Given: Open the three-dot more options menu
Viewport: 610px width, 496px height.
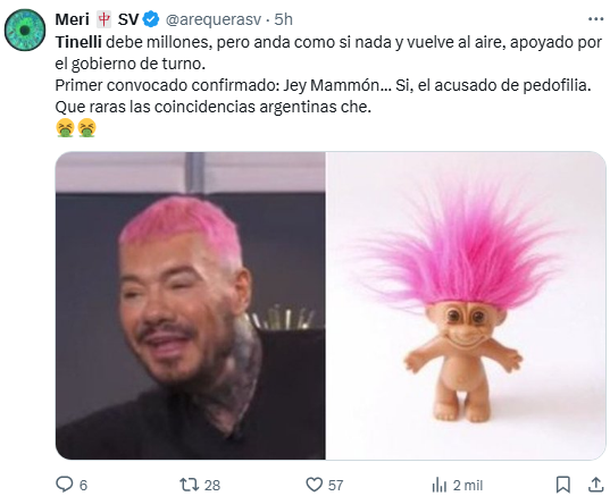Looking at the screenshot, I should 596,19.
